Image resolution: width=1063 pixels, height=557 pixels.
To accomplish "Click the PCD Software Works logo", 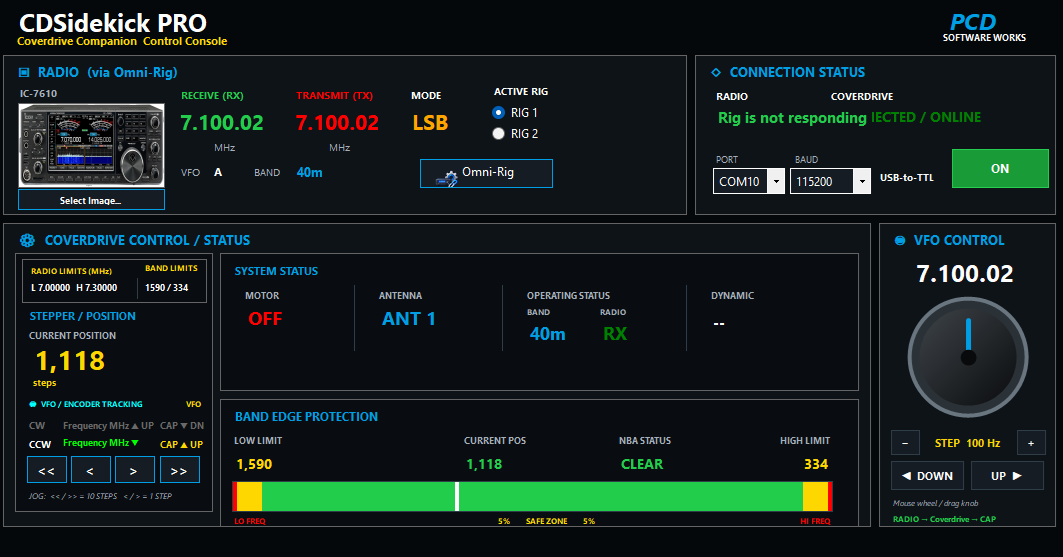I will (984, 28).
